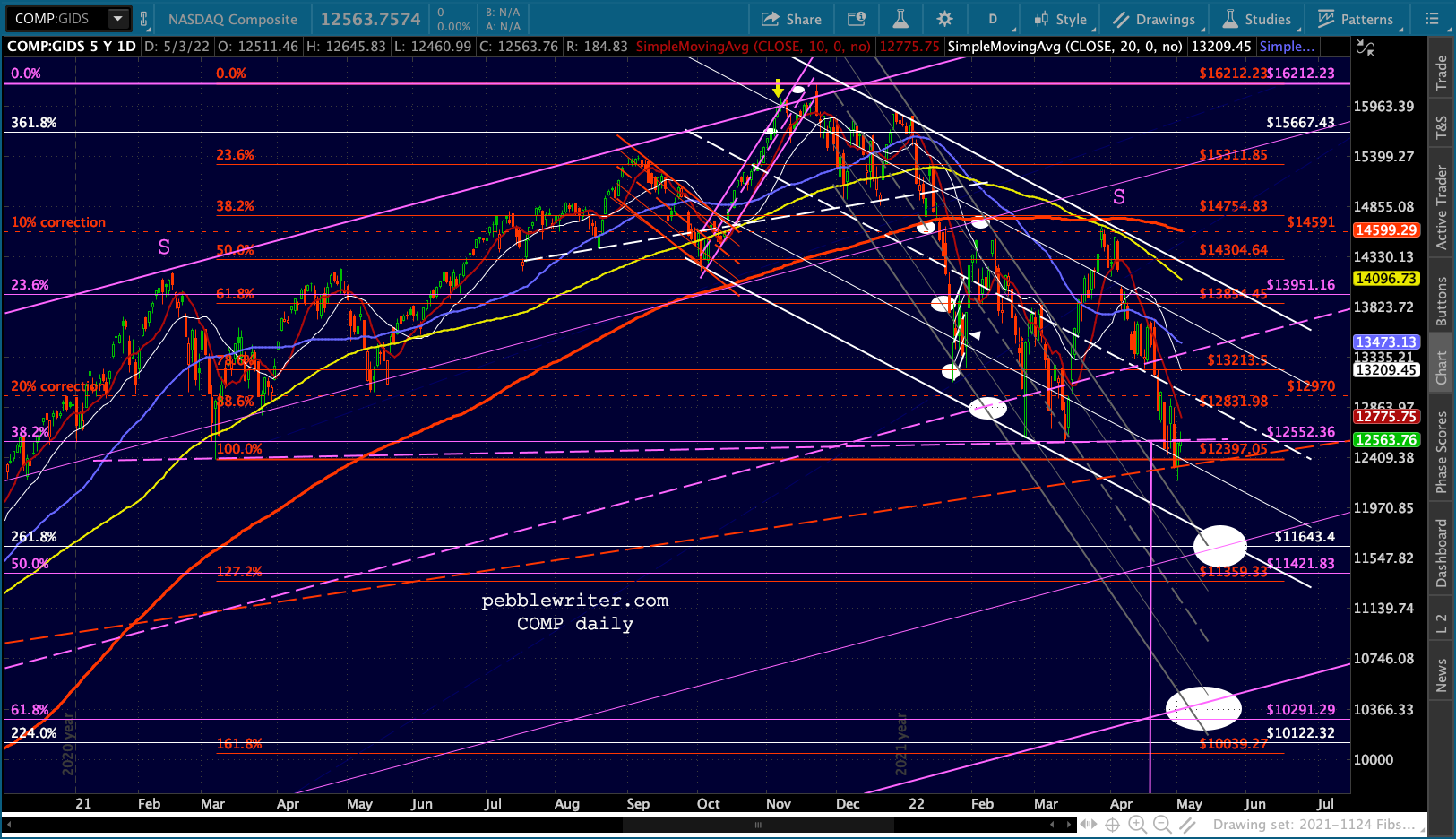This screenshot has height=839, width=1456.
Task: Expand the Drawing set 2021-1124 Fibs selector
Action: pos(1314,825)
